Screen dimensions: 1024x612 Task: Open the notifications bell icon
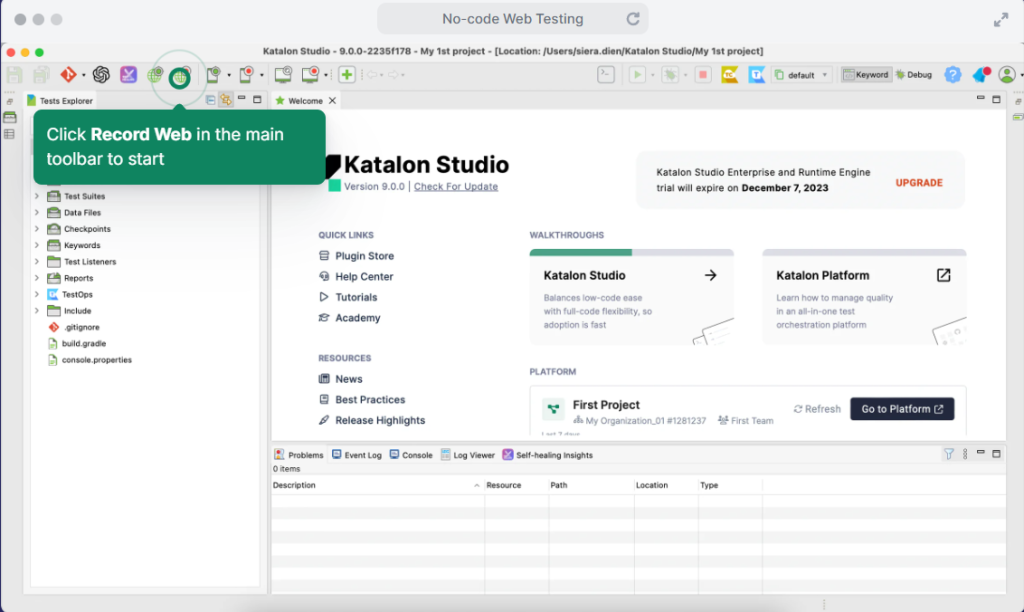coord(980,74)
